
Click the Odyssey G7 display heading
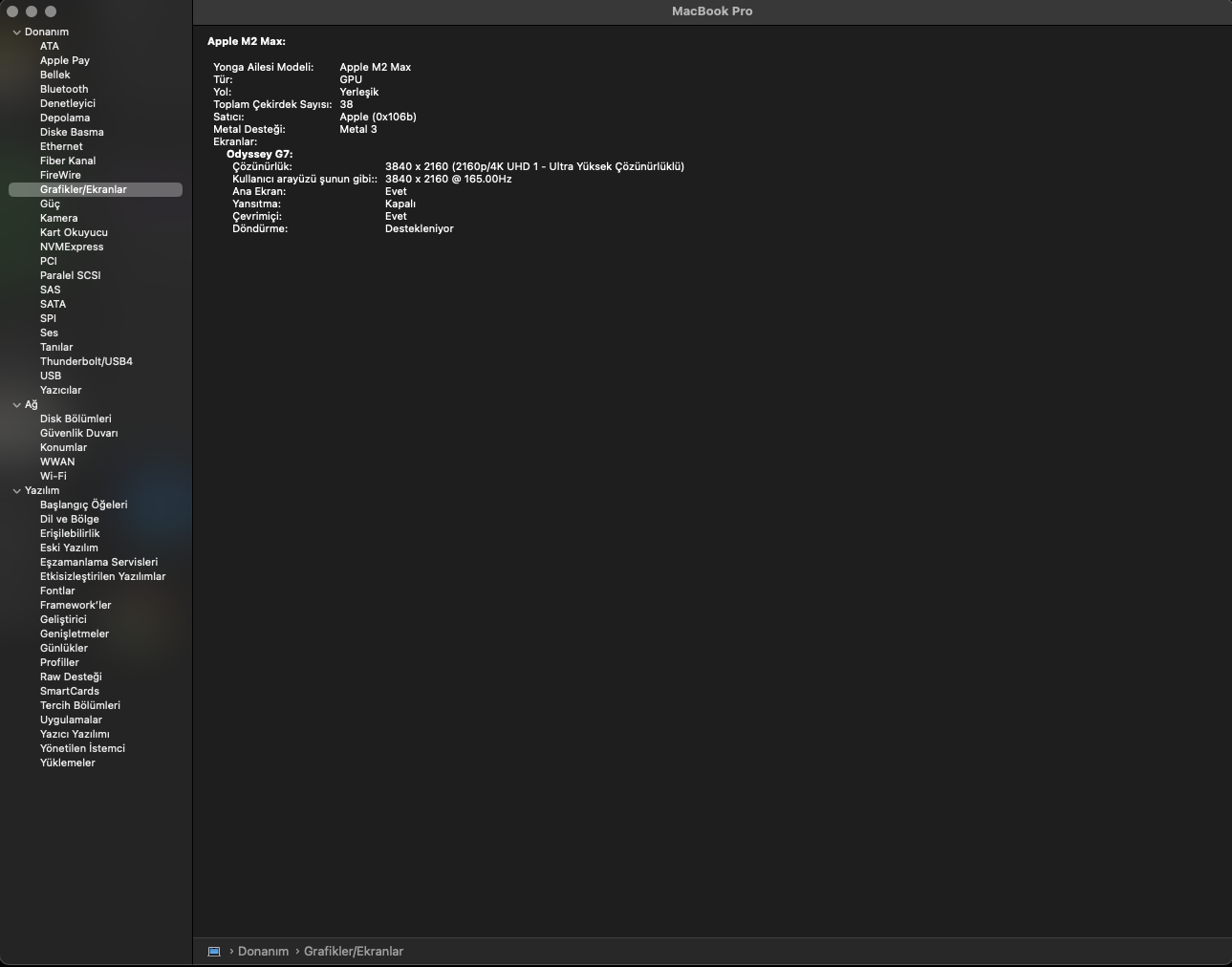coord(260,154)
